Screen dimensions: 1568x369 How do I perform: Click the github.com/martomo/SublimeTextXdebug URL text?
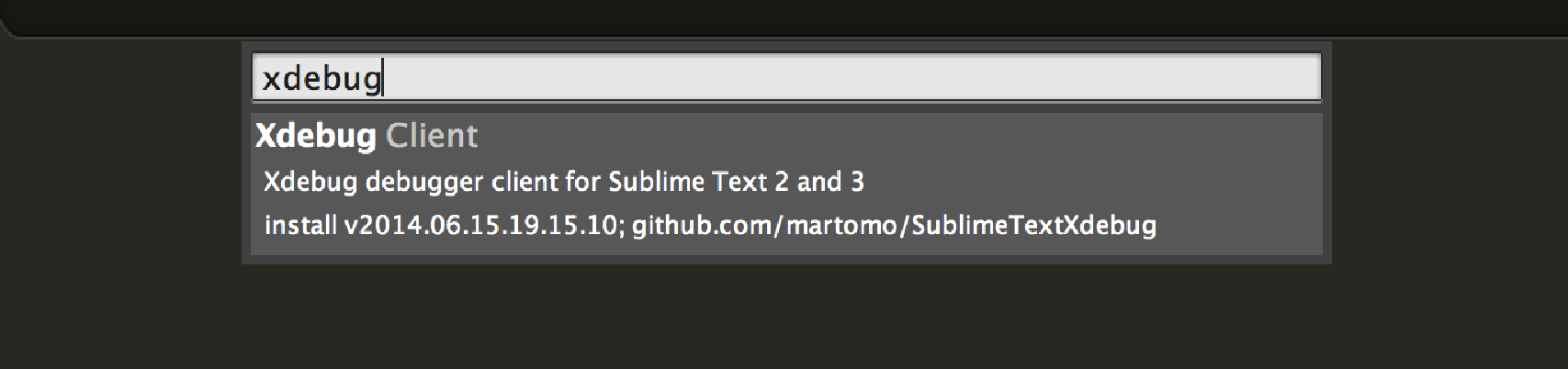[x=894, y=225]
